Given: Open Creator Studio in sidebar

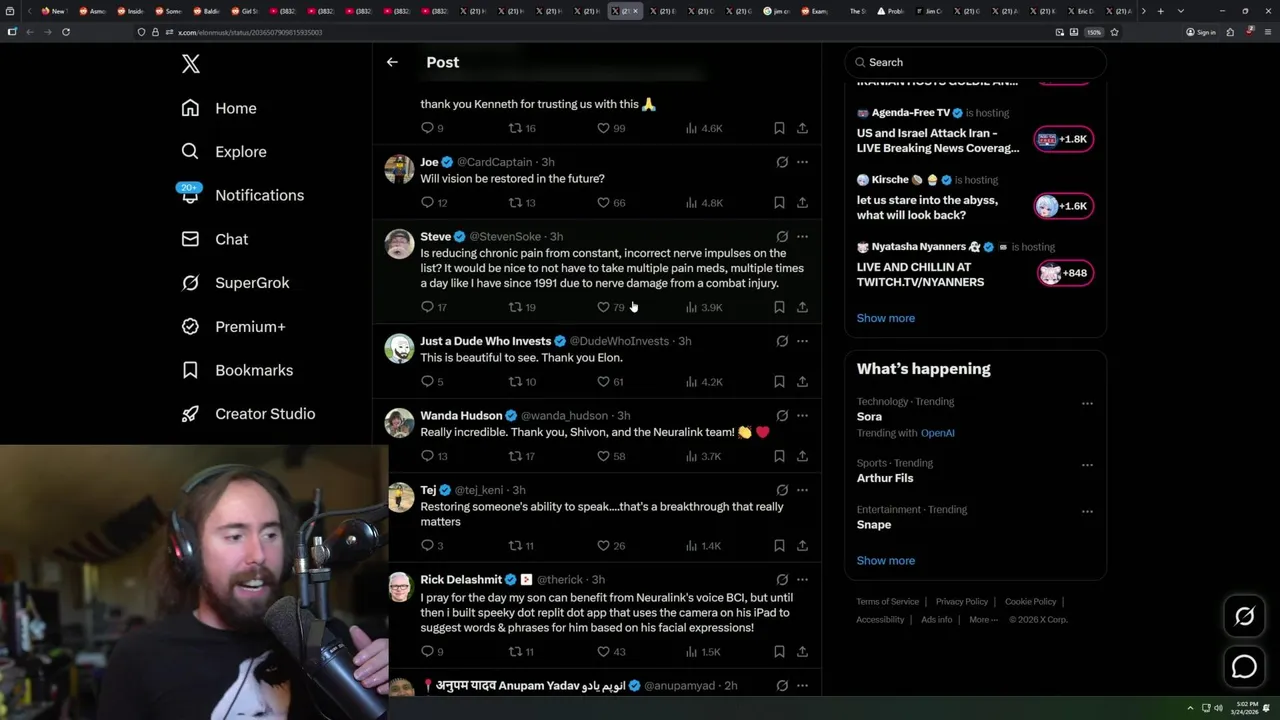Looking at the screenshot, I should point(248,414).
